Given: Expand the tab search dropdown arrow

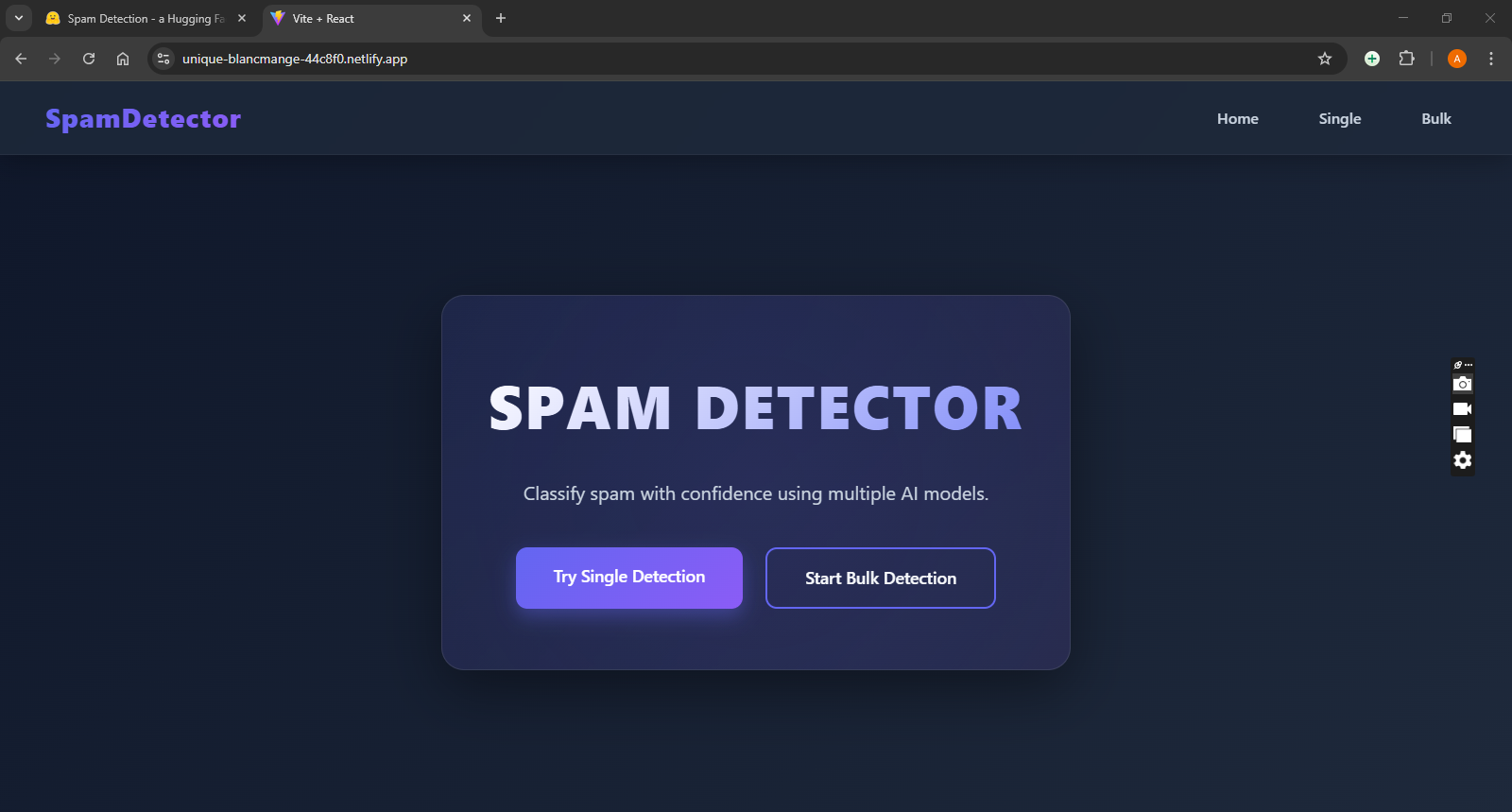Looking at the screenshot, I should (x=19, y=18).
